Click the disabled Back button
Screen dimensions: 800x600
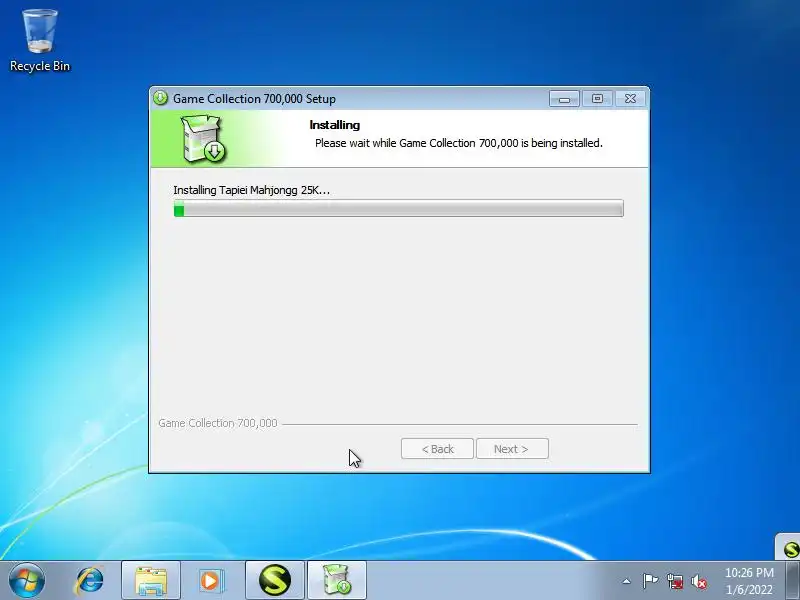coord(437,448)
